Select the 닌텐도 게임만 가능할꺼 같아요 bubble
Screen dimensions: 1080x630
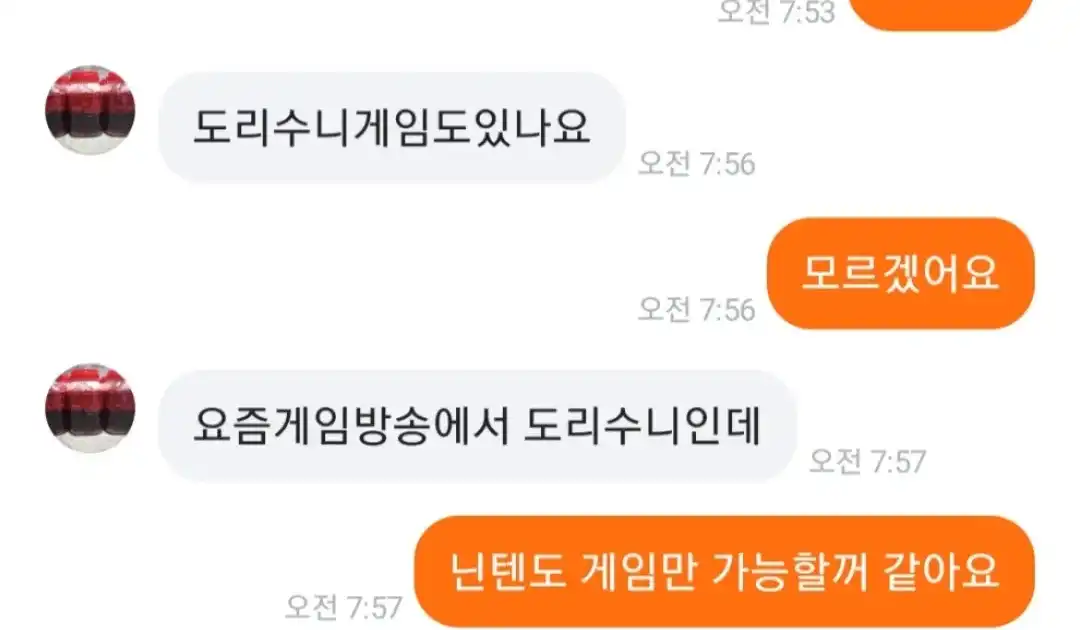[725, 571]
